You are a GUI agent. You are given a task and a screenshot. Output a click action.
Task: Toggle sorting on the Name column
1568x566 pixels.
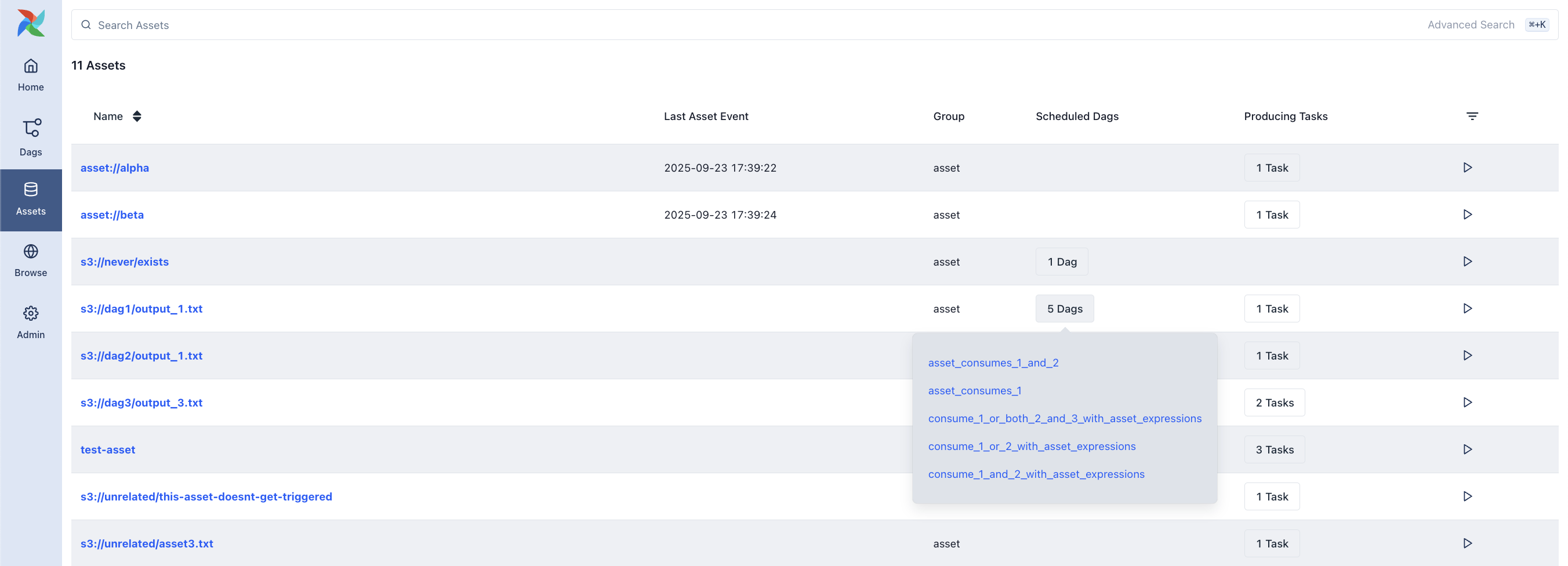[136, 116]
